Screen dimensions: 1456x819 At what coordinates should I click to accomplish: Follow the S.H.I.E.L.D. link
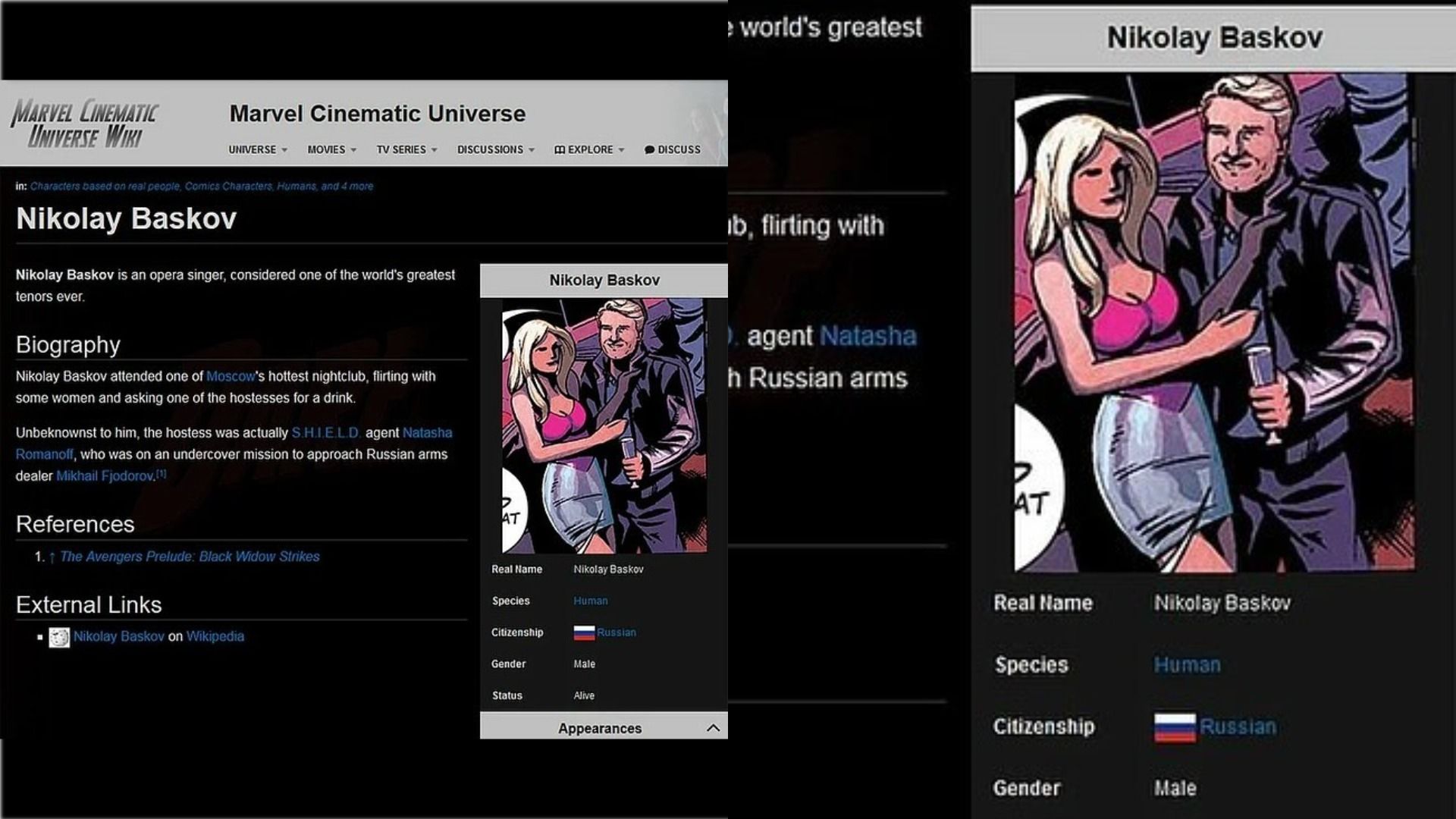tap(326, 432)
